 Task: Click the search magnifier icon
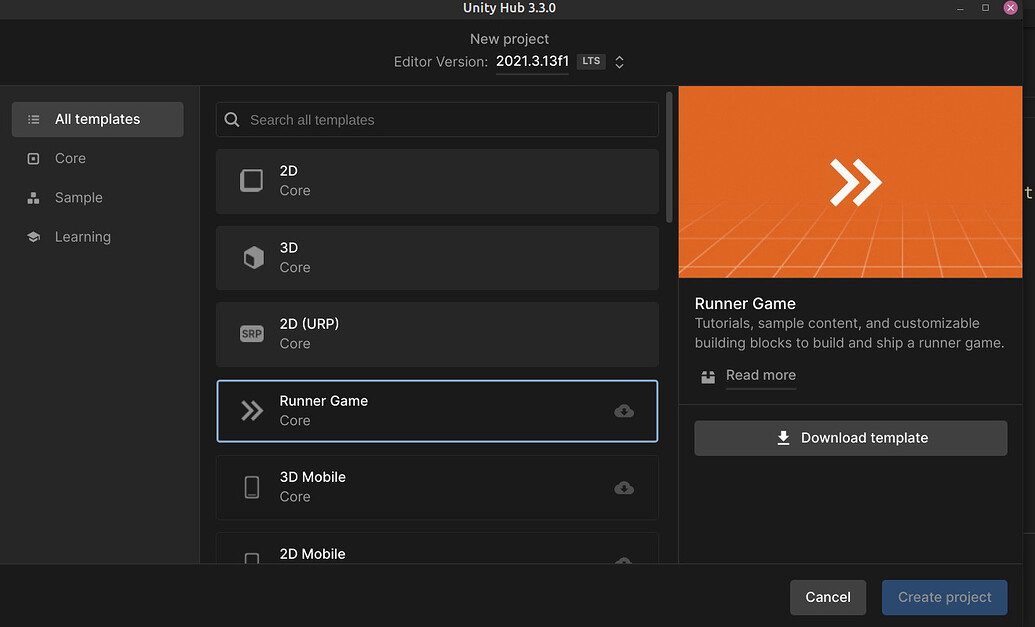[231, 119]
